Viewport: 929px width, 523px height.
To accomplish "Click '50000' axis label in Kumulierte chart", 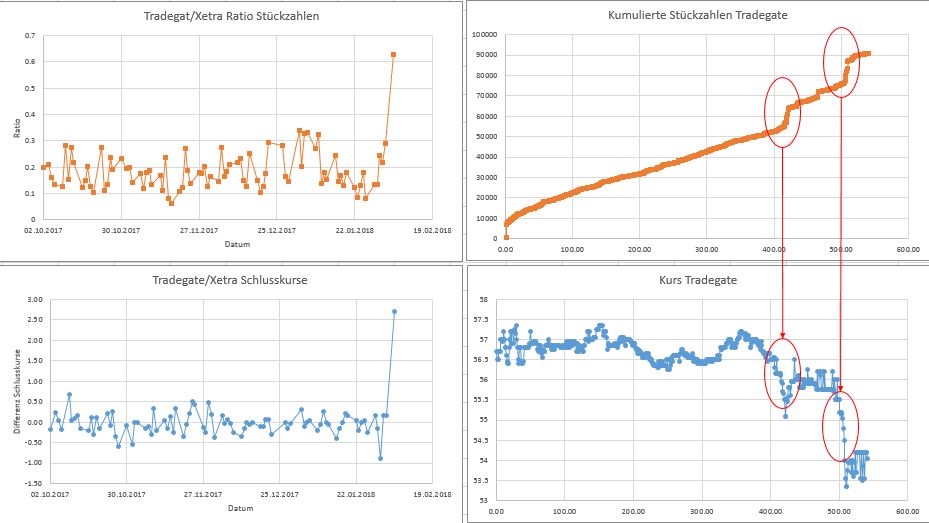I will [486, 137].
